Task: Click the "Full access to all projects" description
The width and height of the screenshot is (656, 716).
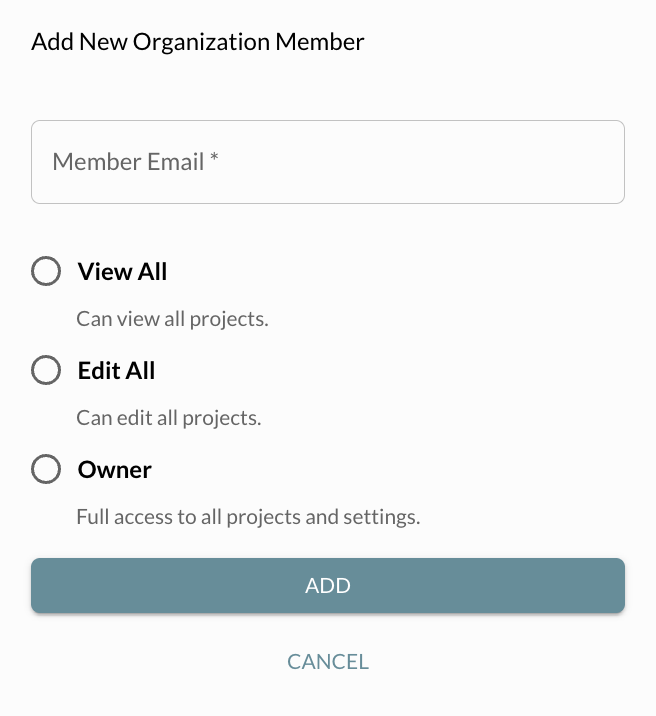Action: tap(248, 518)
